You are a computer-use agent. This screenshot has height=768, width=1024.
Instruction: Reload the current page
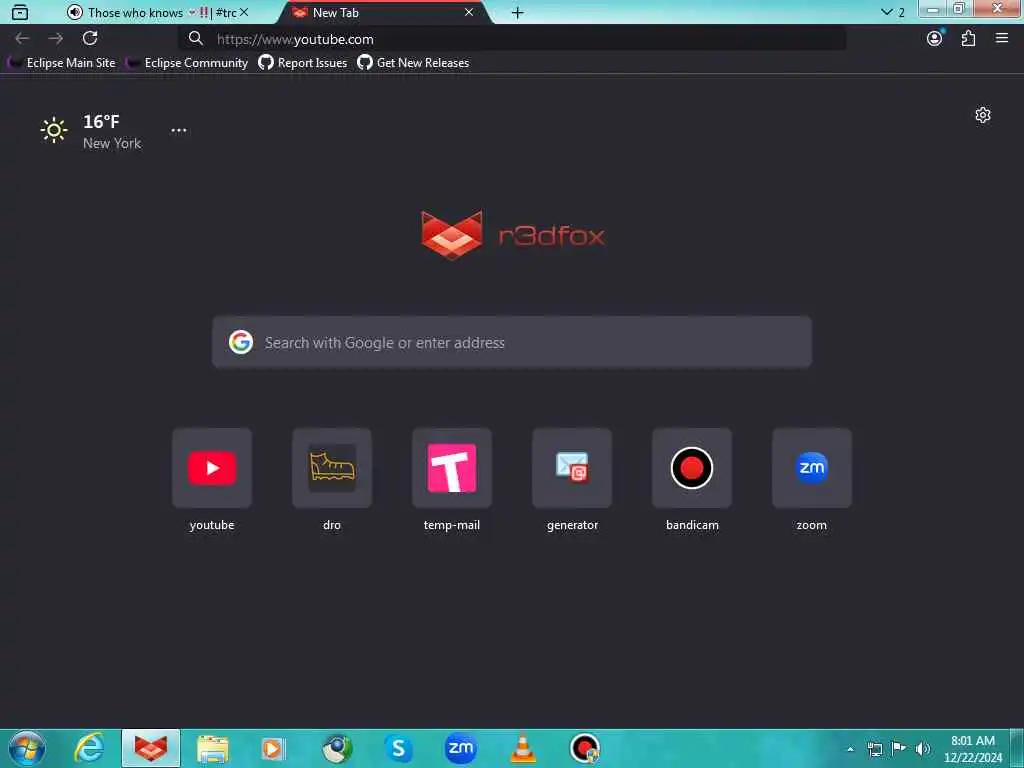click(90, 39)
